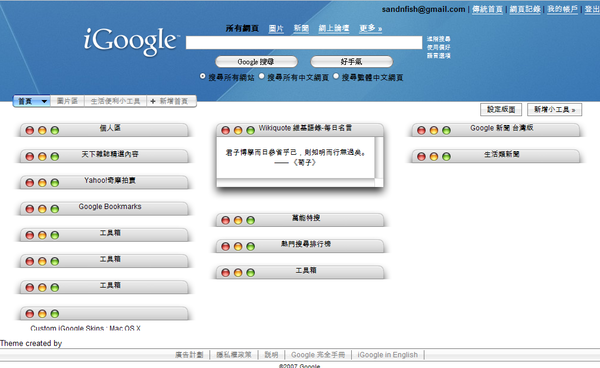600x368 pixels.
Task: Select 圖片 search category
Action: 276,28
